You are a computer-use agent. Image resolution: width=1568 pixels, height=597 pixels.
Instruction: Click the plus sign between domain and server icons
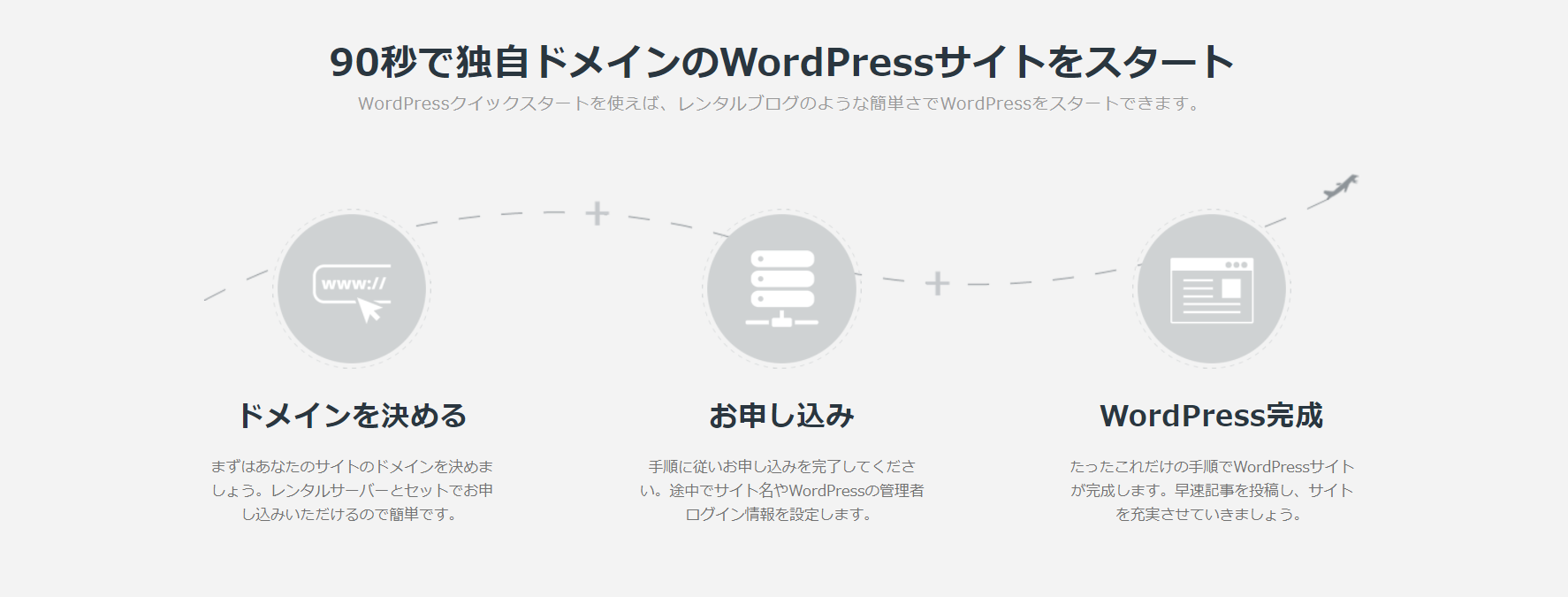pos(598,213)
